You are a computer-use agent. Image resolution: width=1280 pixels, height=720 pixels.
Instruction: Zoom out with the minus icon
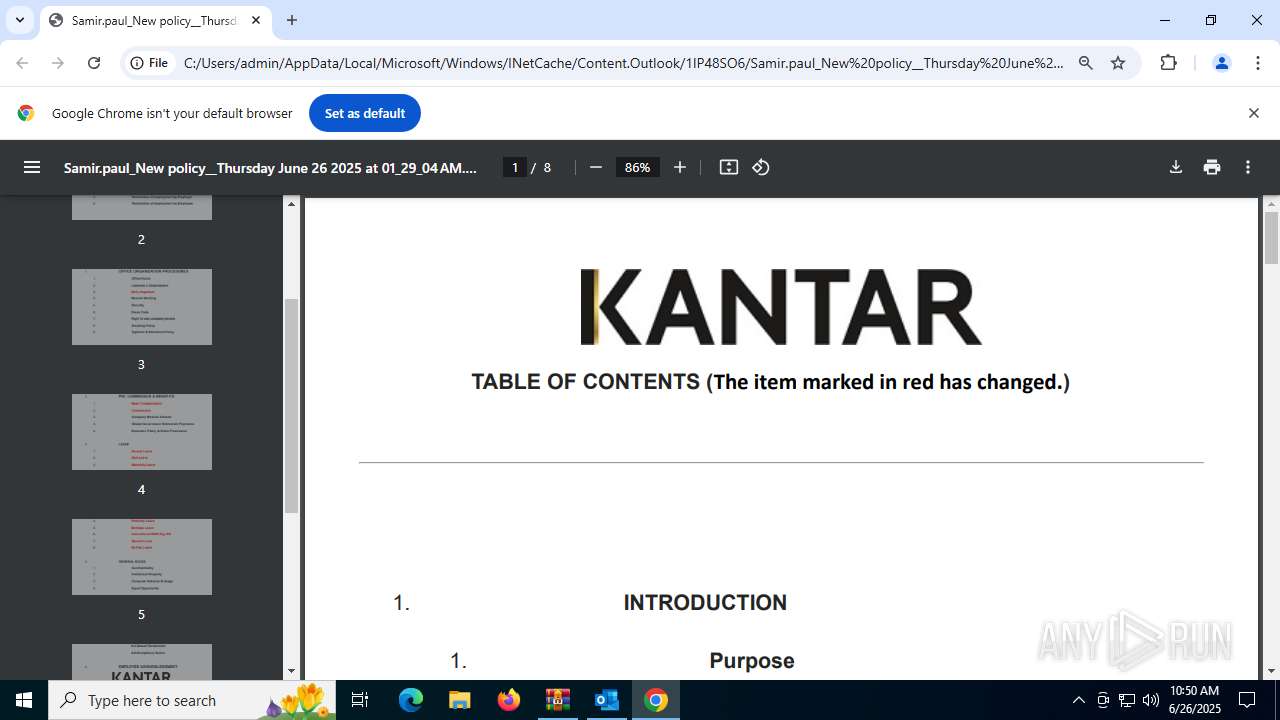coord(596,167)
